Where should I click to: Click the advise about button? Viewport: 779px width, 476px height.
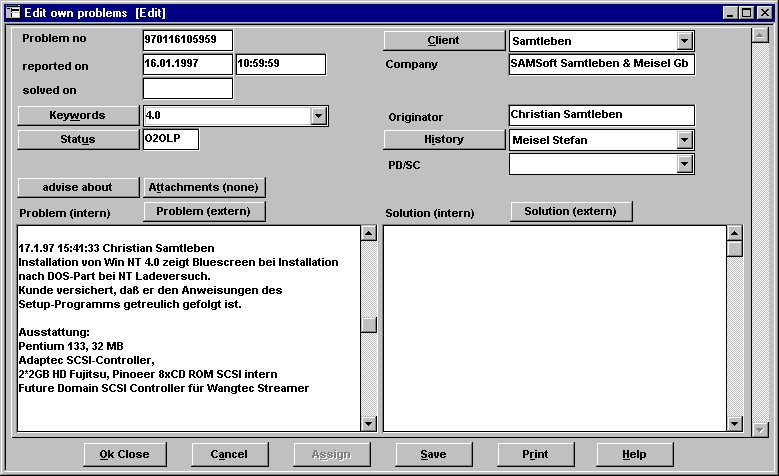click(78, 188)
